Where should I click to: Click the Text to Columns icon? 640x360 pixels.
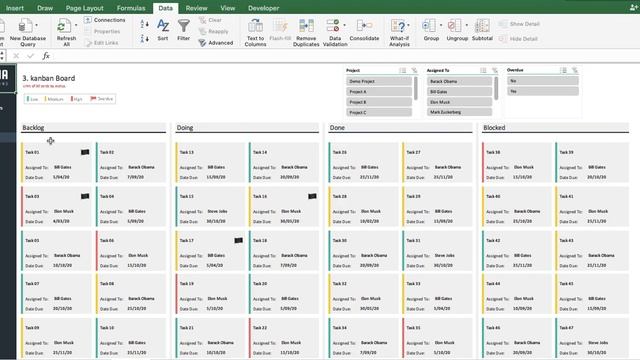(x=256, y=26)
